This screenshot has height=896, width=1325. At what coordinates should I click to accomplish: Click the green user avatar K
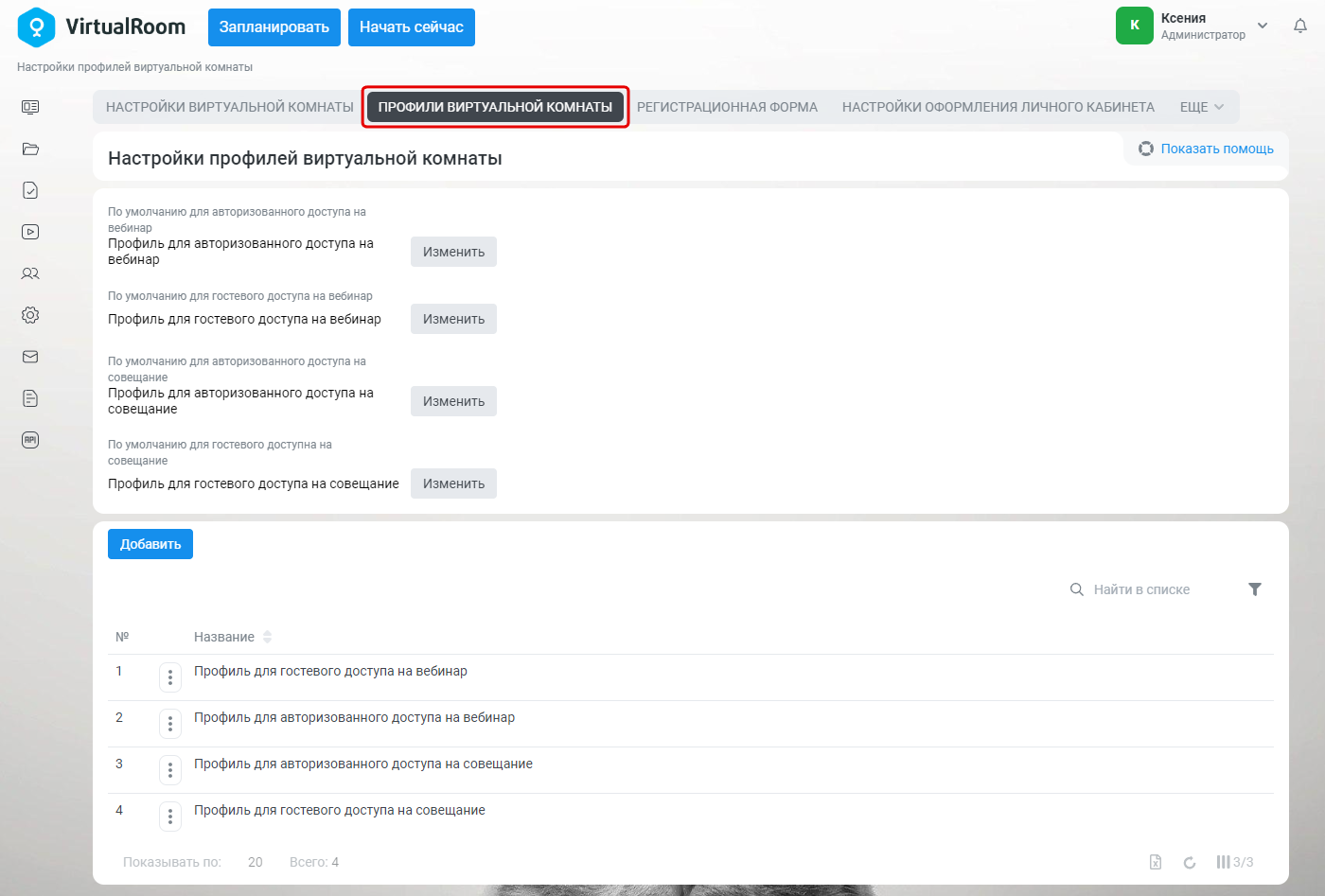1135,26
